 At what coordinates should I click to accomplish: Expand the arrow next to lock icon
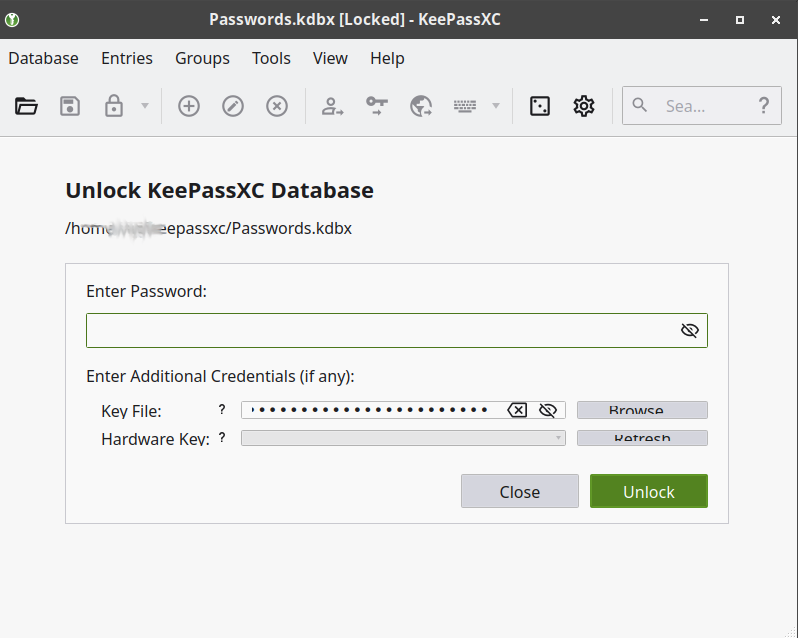(x=145, y=106)
